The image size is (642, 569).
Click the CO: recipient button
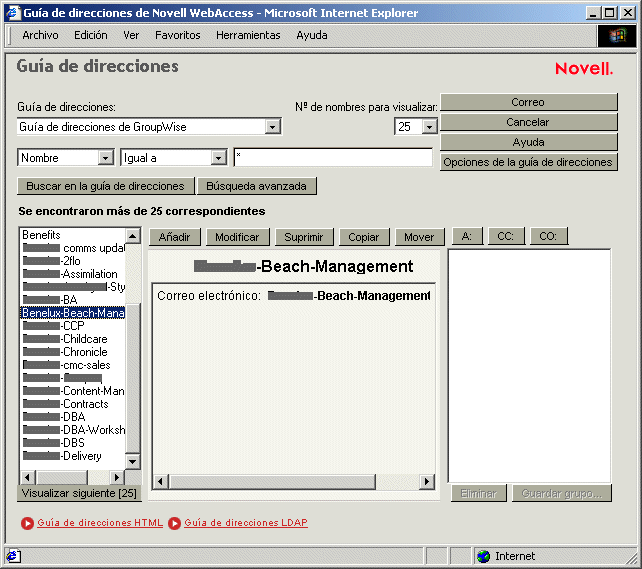click(549, 236)
